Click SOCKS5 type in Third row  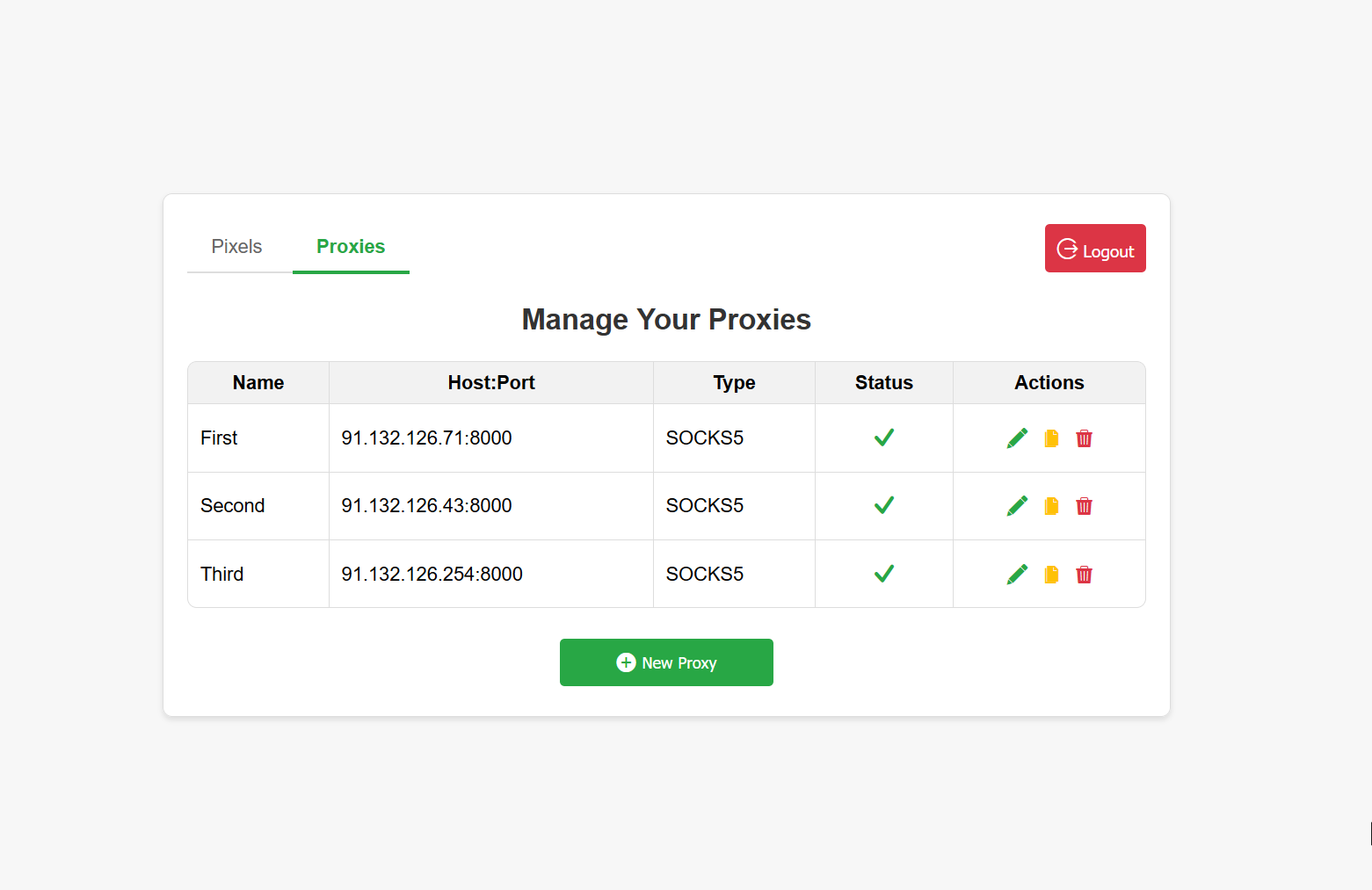pos(705,575)
